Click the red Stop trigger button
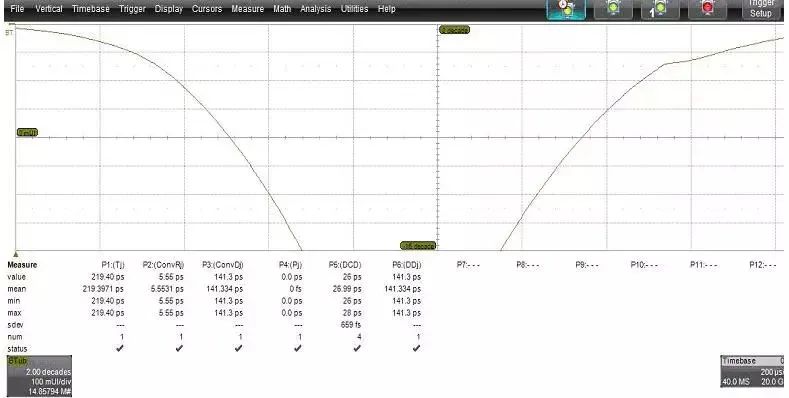Screen dimensions: 789x398 coord(707,10)
